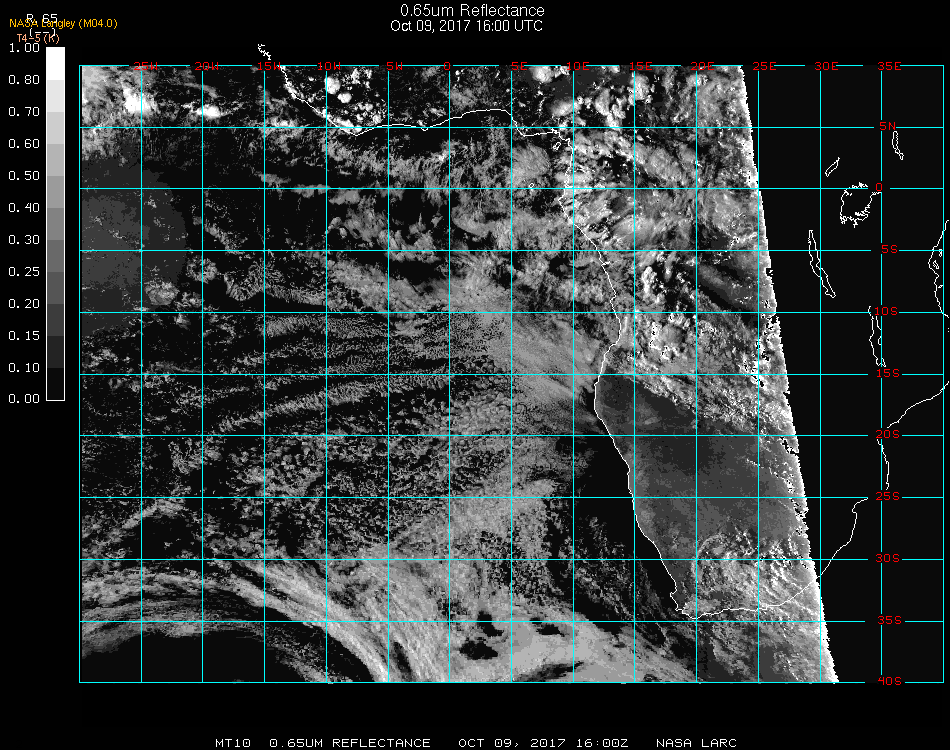This screenshot has width=950, height=750.
Task: Click the 20S latitude label
Action: (x=888, y=435)
